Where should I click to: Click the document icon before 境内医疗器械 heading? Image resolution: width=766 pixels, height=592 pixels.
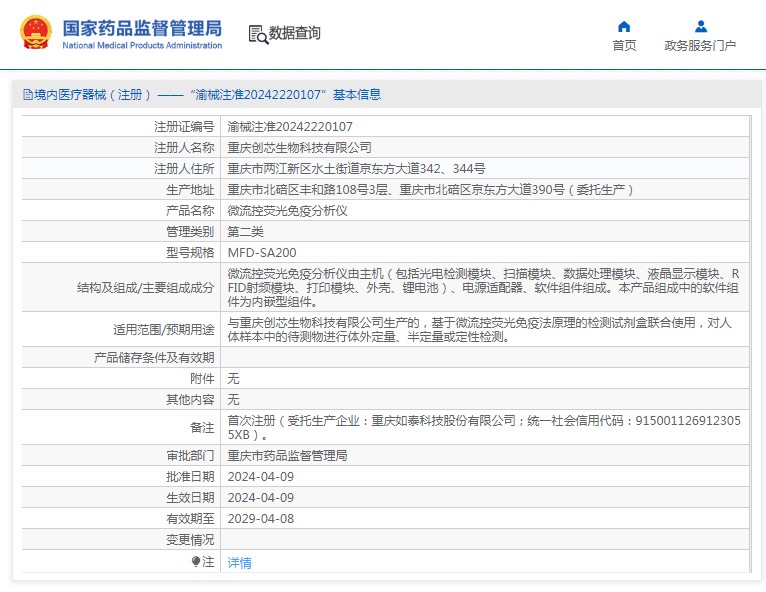click(28, 95)
